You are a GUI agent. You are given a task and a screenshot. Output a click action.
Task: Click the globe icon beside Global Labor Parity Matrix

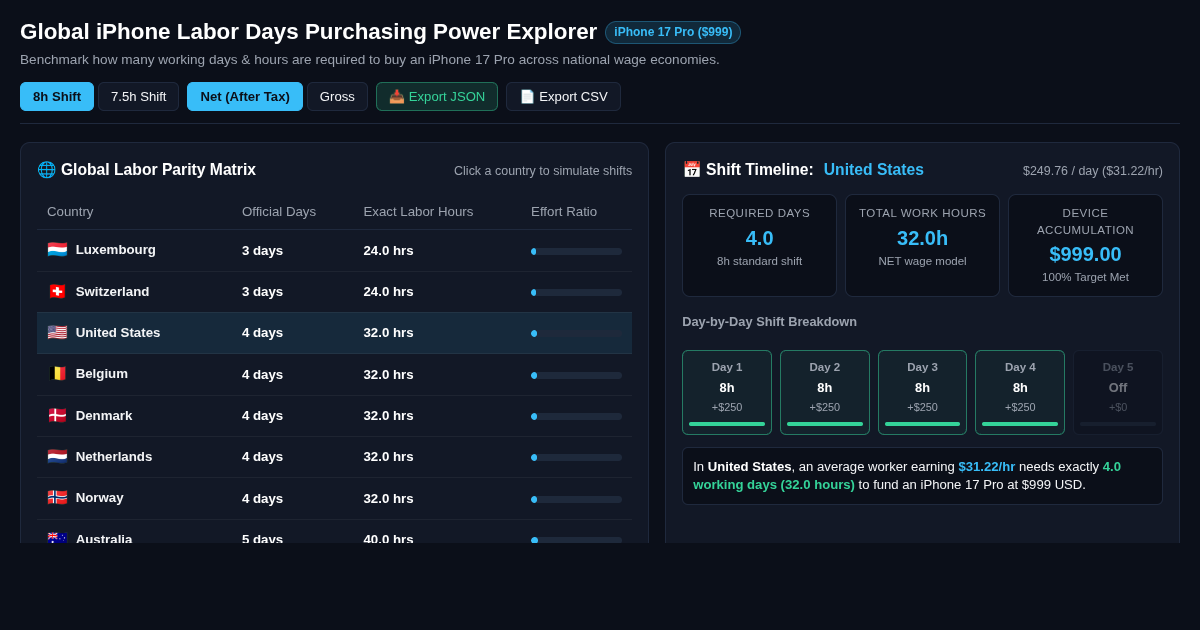46,170
